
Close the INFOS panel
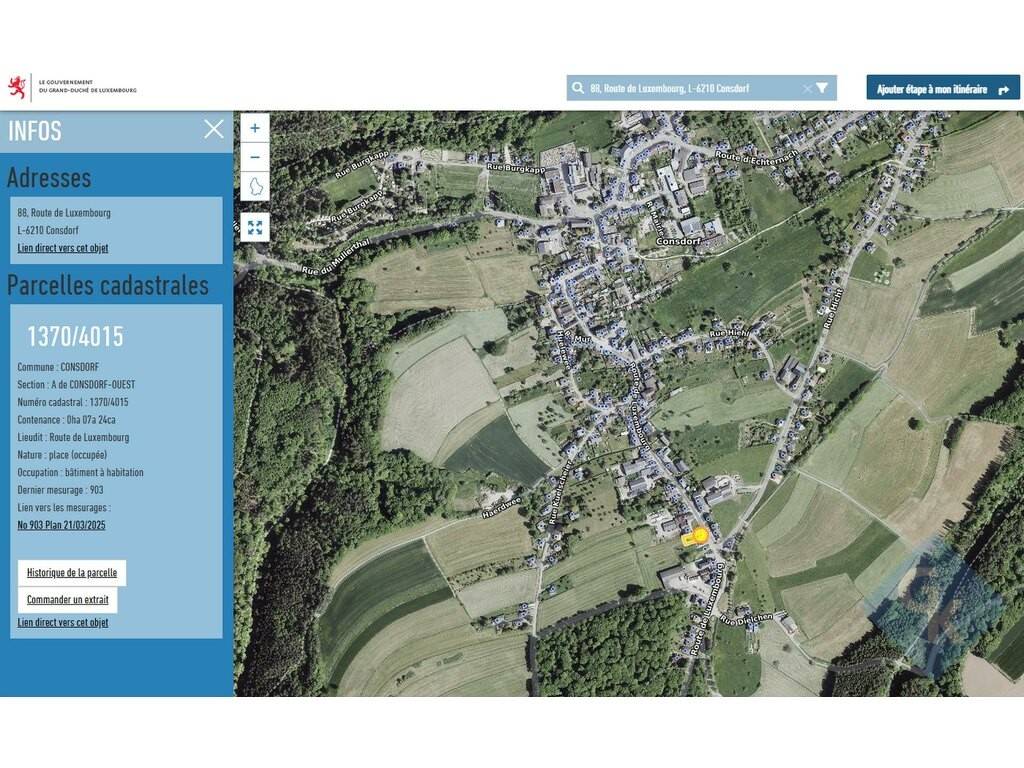click(214, 129)
